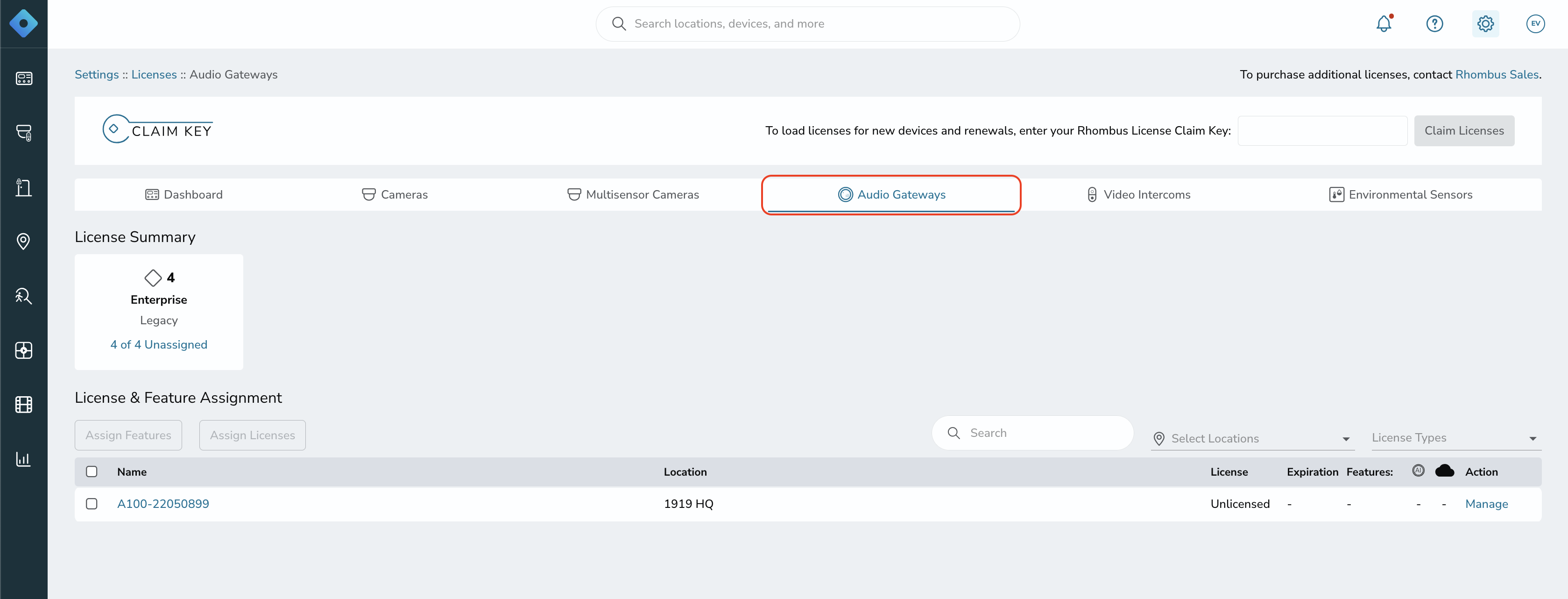
Task: Open the access control door sidebar icon
Action: (24, 187)
